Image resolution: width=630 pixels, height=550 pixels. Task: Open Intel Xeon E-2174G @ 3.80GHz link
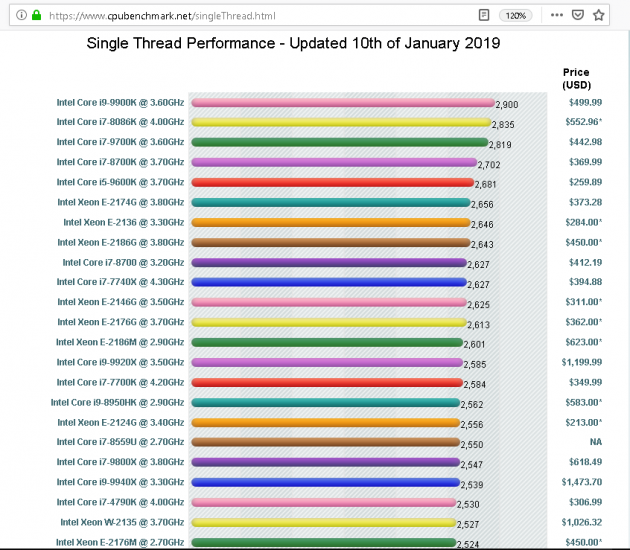point(121,202)
